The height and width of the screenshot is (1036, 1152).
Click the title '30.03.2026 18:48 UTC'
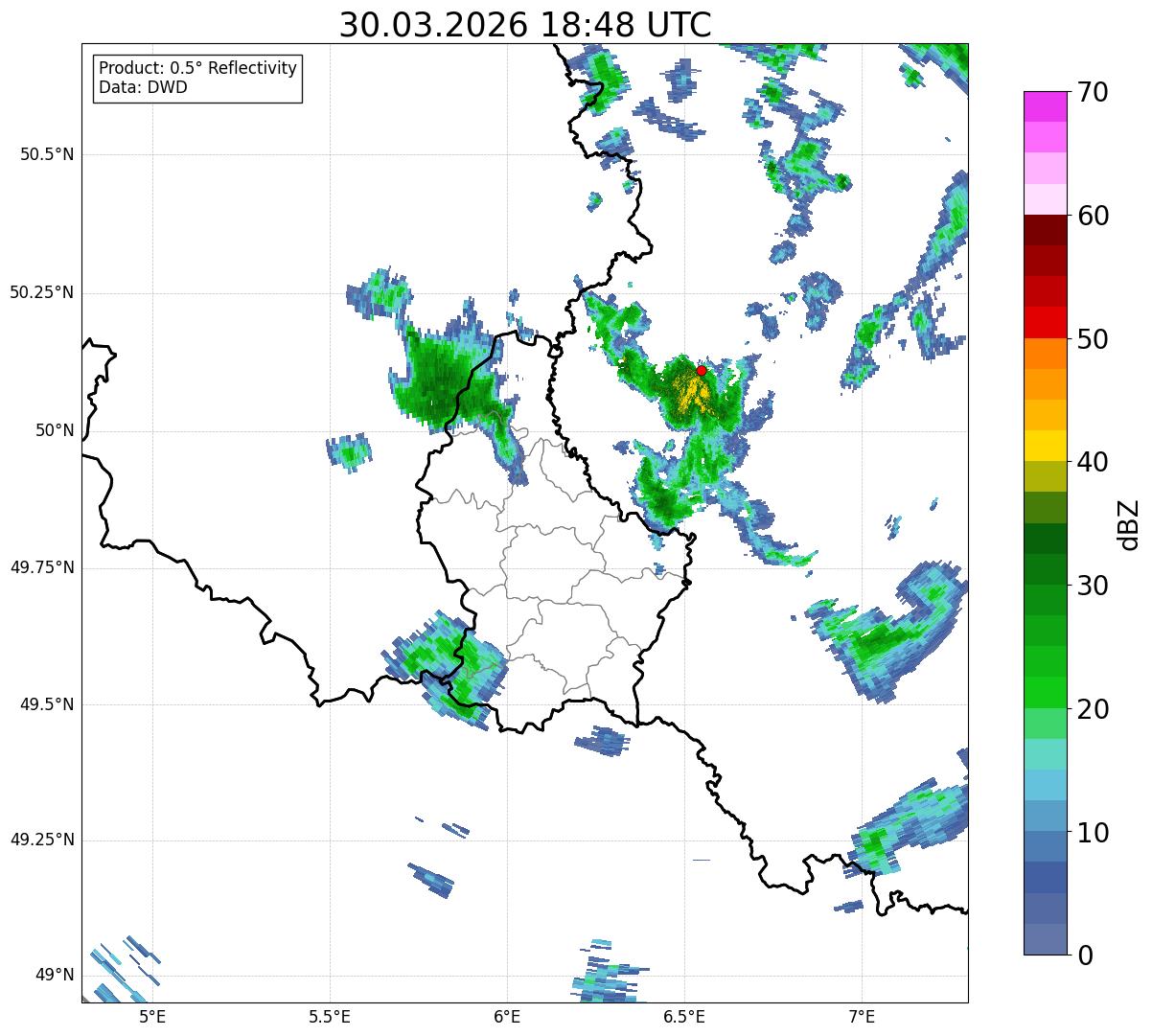(x=525, y=25)
